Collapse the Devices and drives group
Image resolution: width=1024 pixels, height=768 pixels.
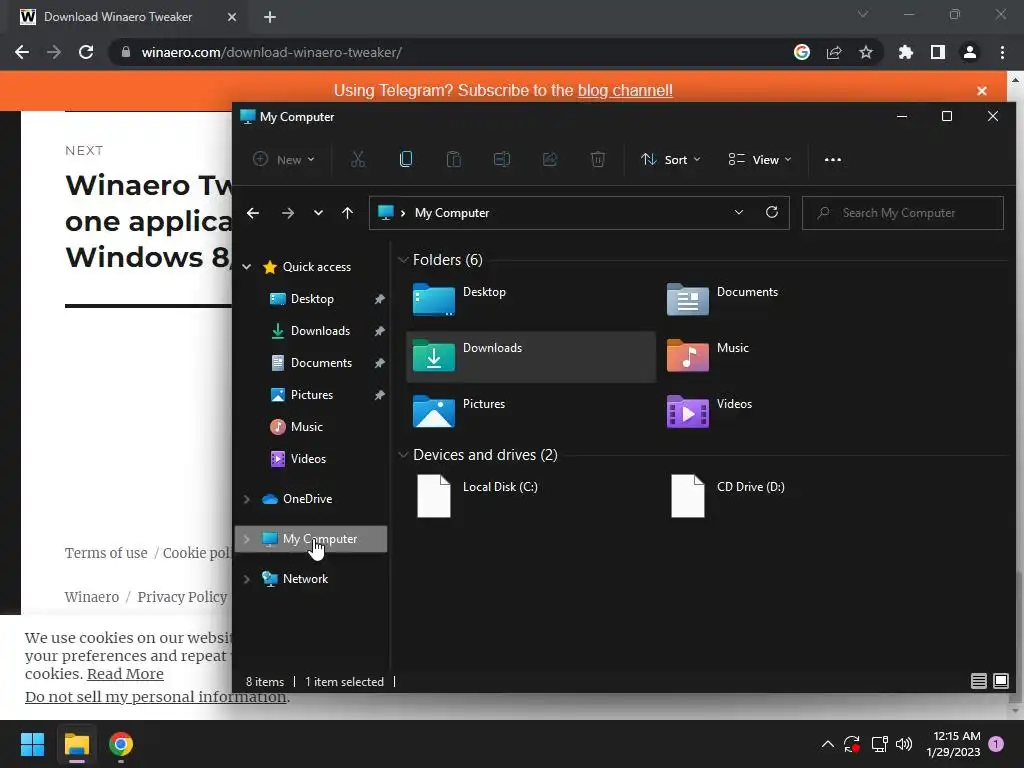pyautogui.click(x=403, y=455)
